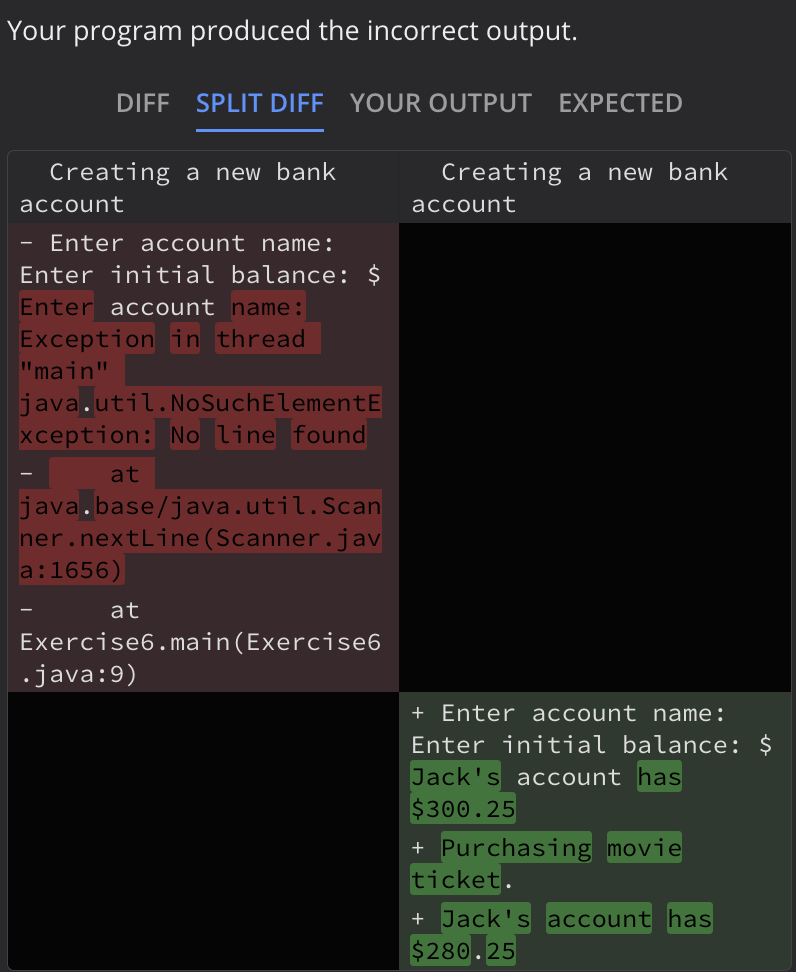This screenshot has width=796, height=972.
Task: Click the highlighted 'Jack's' text in expected output
Action: [455, 777]
